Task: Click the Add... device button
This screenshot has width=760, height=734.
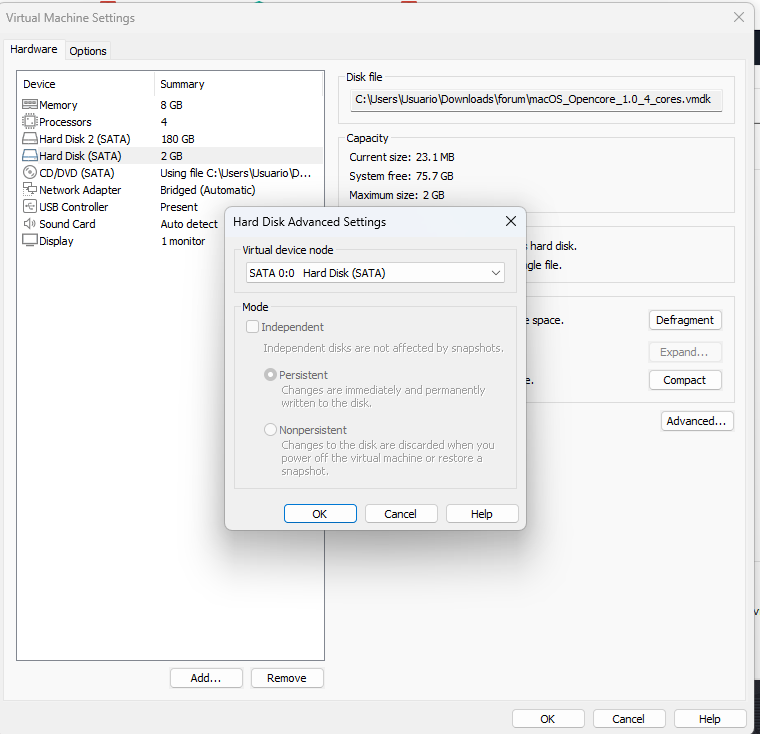Action: point(206,678)
